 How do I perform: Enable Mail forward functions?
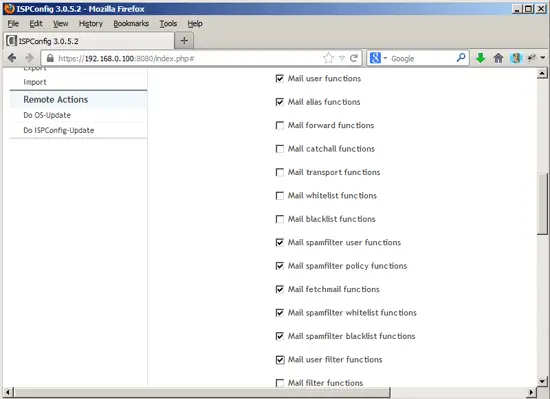pyautogui.click(x=280, y=125)
